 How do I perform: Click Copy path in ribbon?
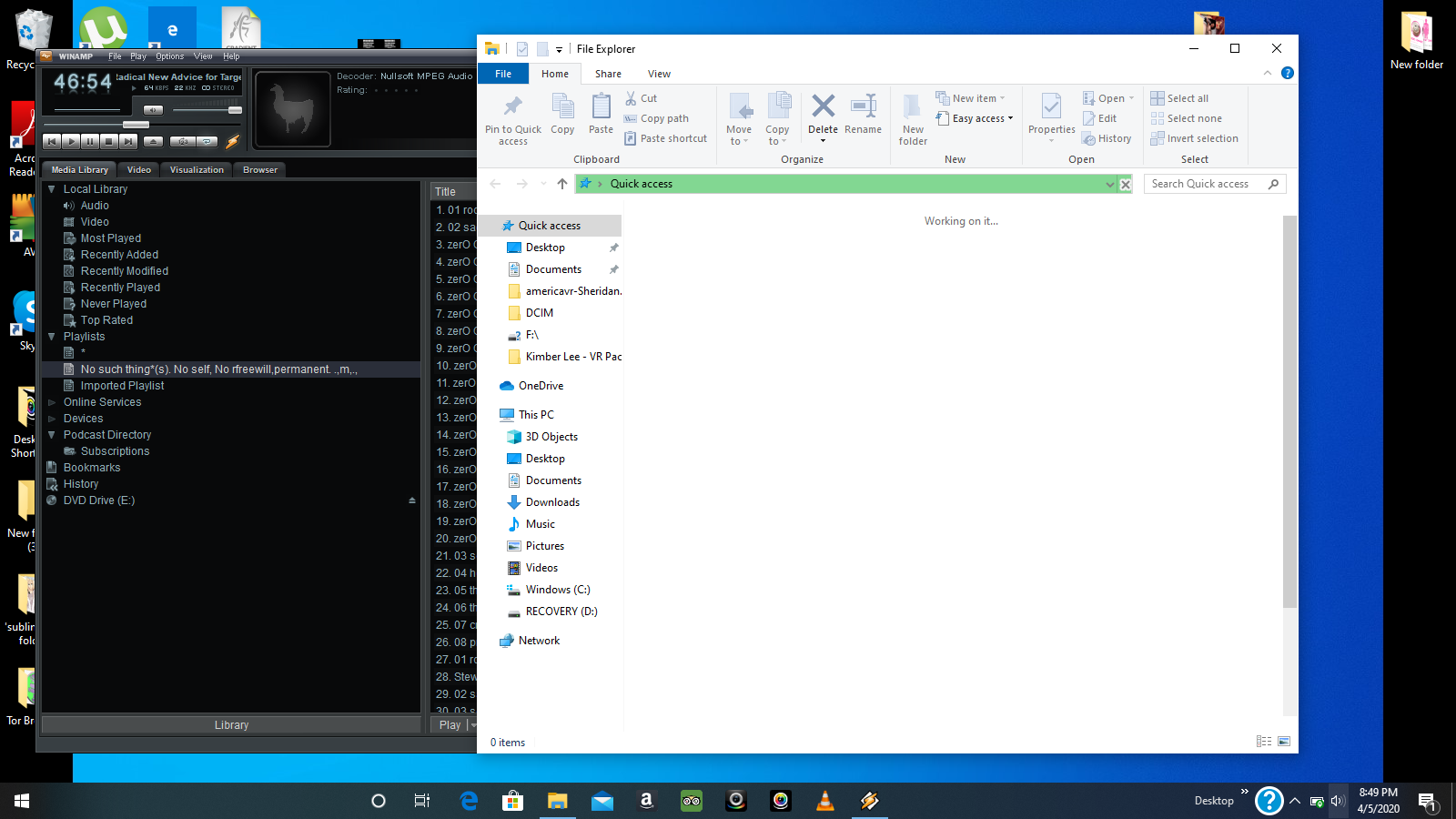click(x=656, y=118)
